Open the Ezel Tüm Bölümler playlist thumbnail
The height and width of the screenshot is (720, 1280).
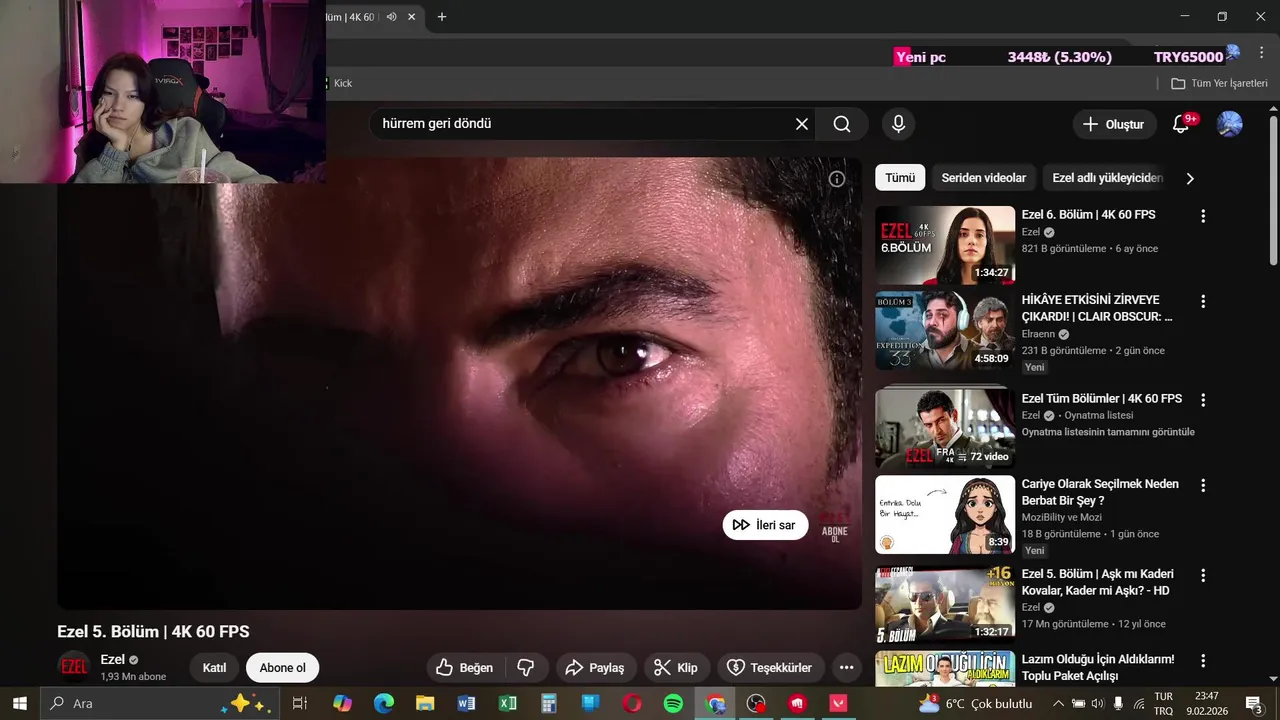[945, 428]
